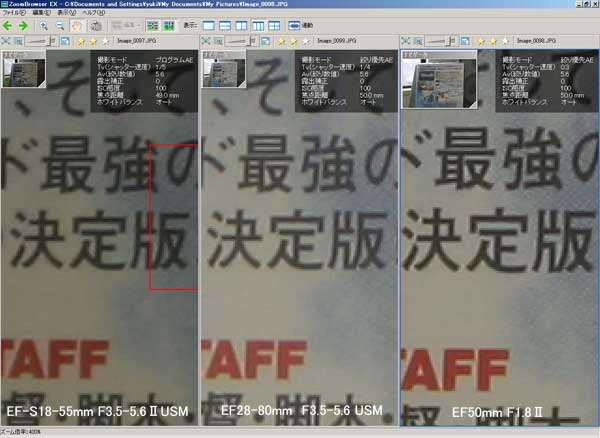Screen dimensions: 600x438
Task: Open the ファイル (File) menu
Action: (x=13, y=13)
